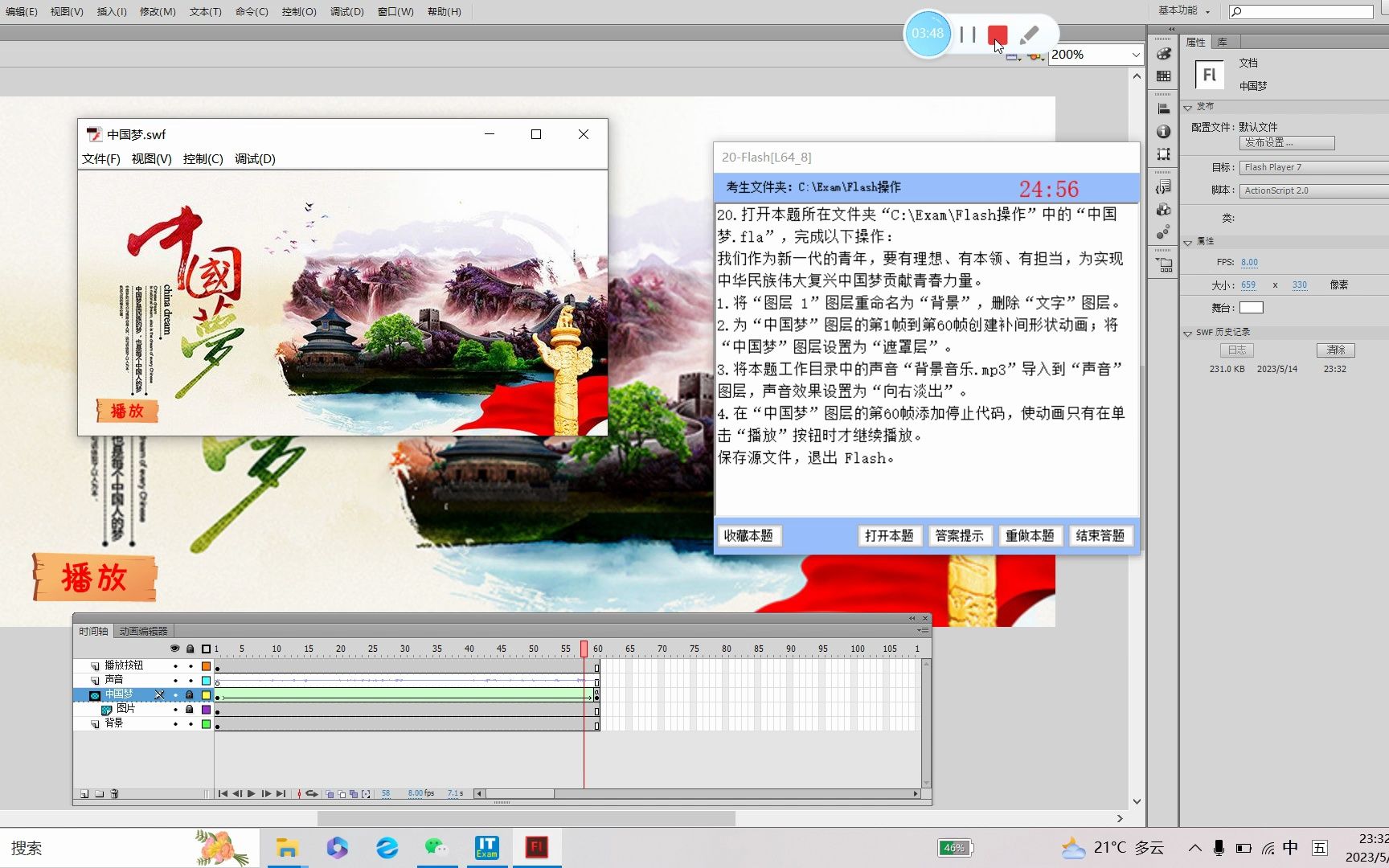Unlock the 中国梦 layer lock icon
Screen dimensions: 1389x868
[190, 694]
